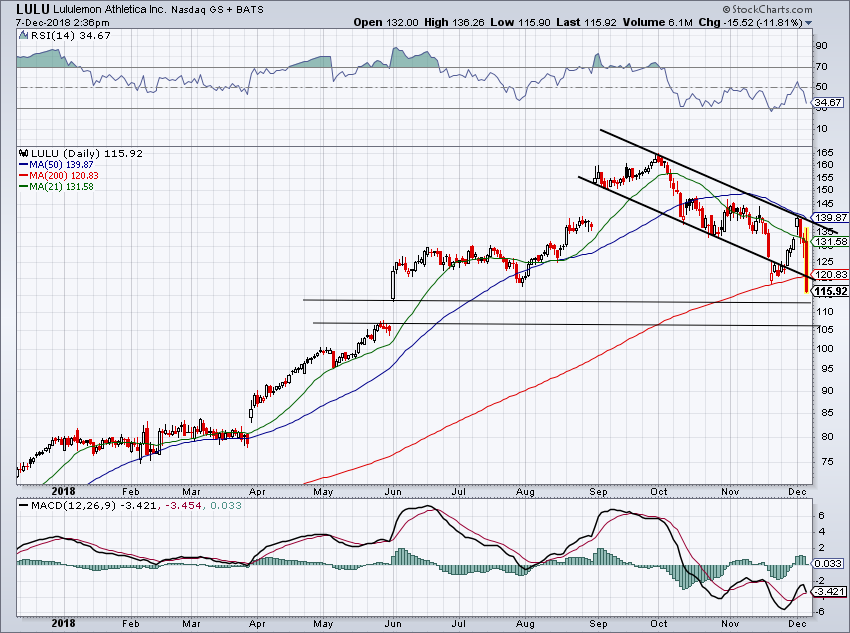Click the 131.58 MA21 price tag

pyautogui.click(x=831, y=242)
